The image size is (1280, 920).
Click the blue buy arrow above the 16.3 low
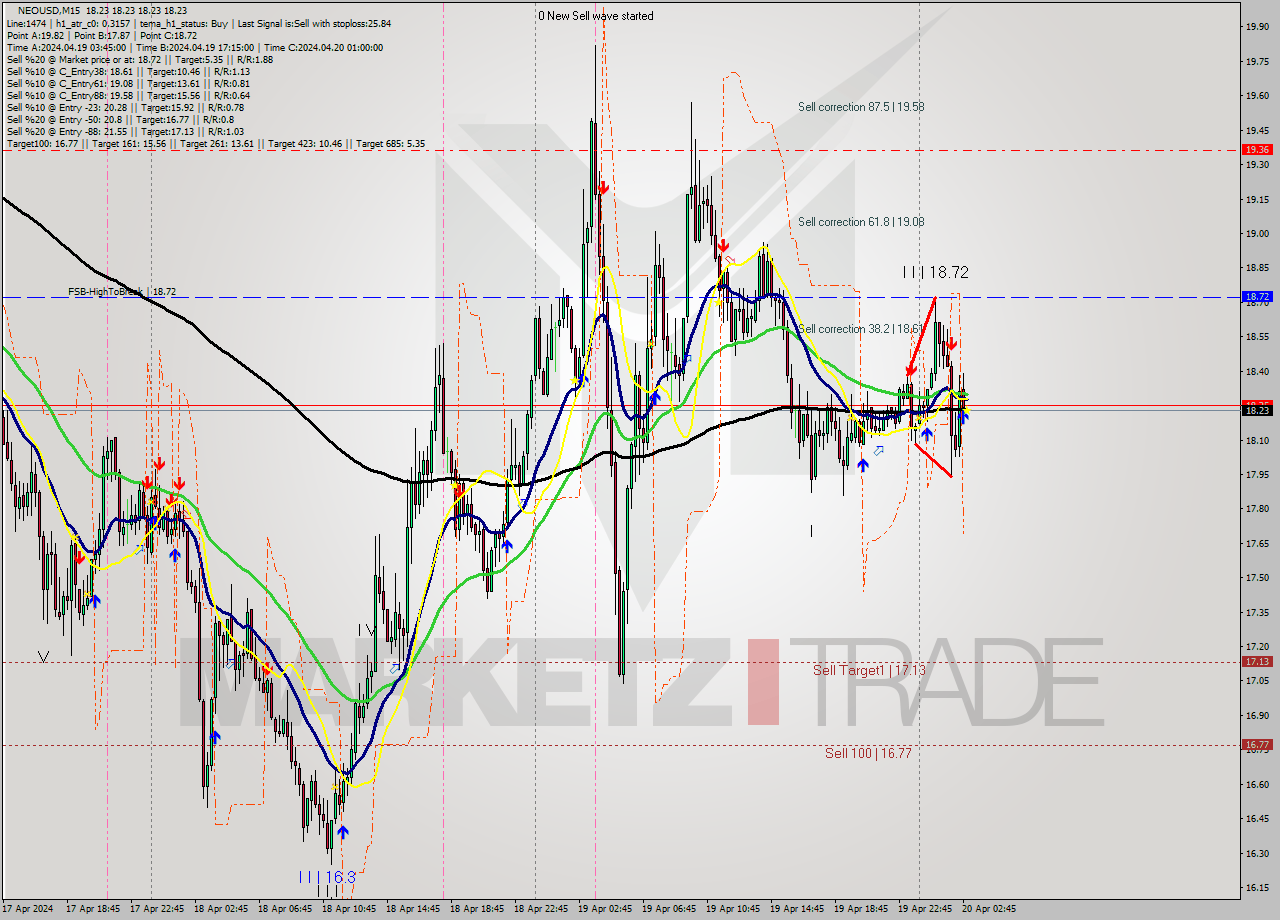343,832
